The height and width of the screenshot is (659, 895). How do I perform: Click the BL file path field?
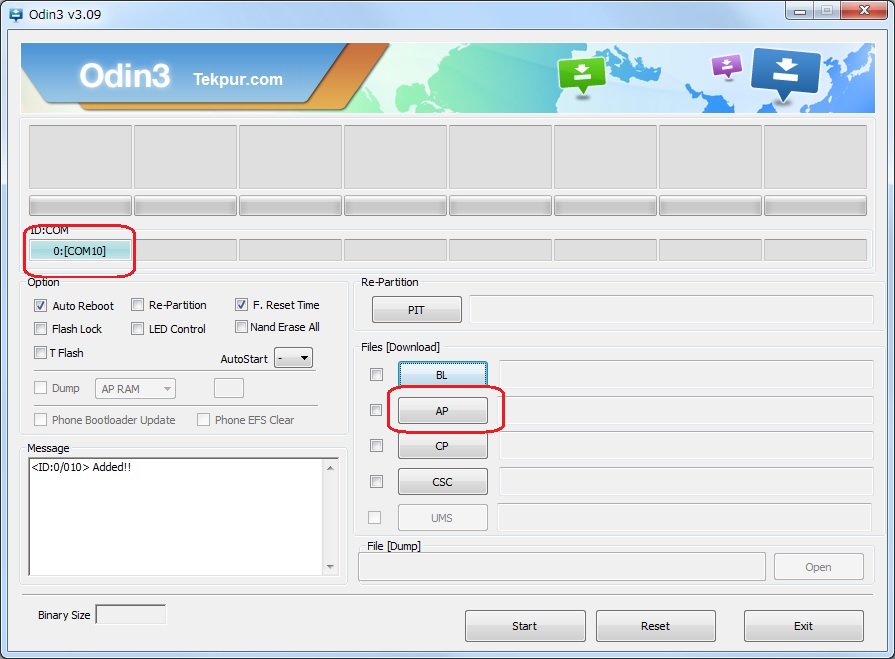pos(686,375)
